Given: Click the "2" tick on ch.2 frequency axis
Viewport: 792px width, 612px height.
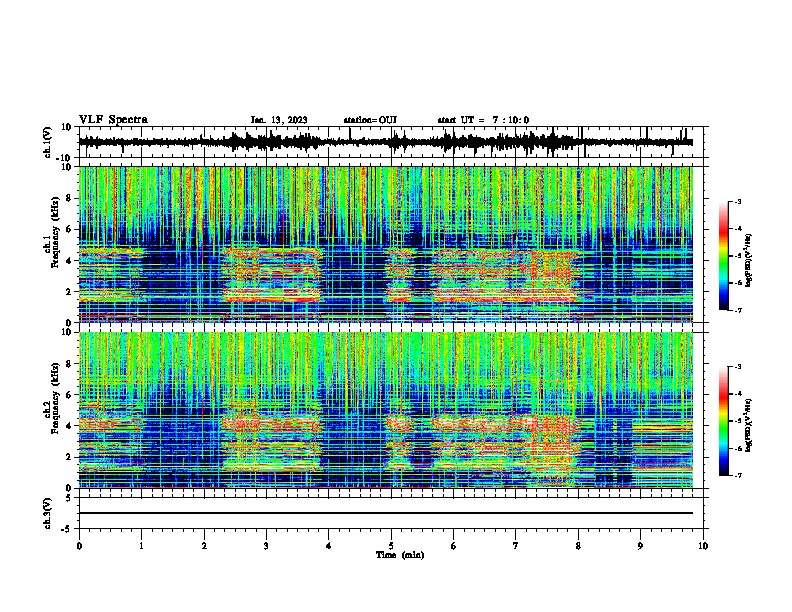Looking at the screenshot, I should (71, 457).
